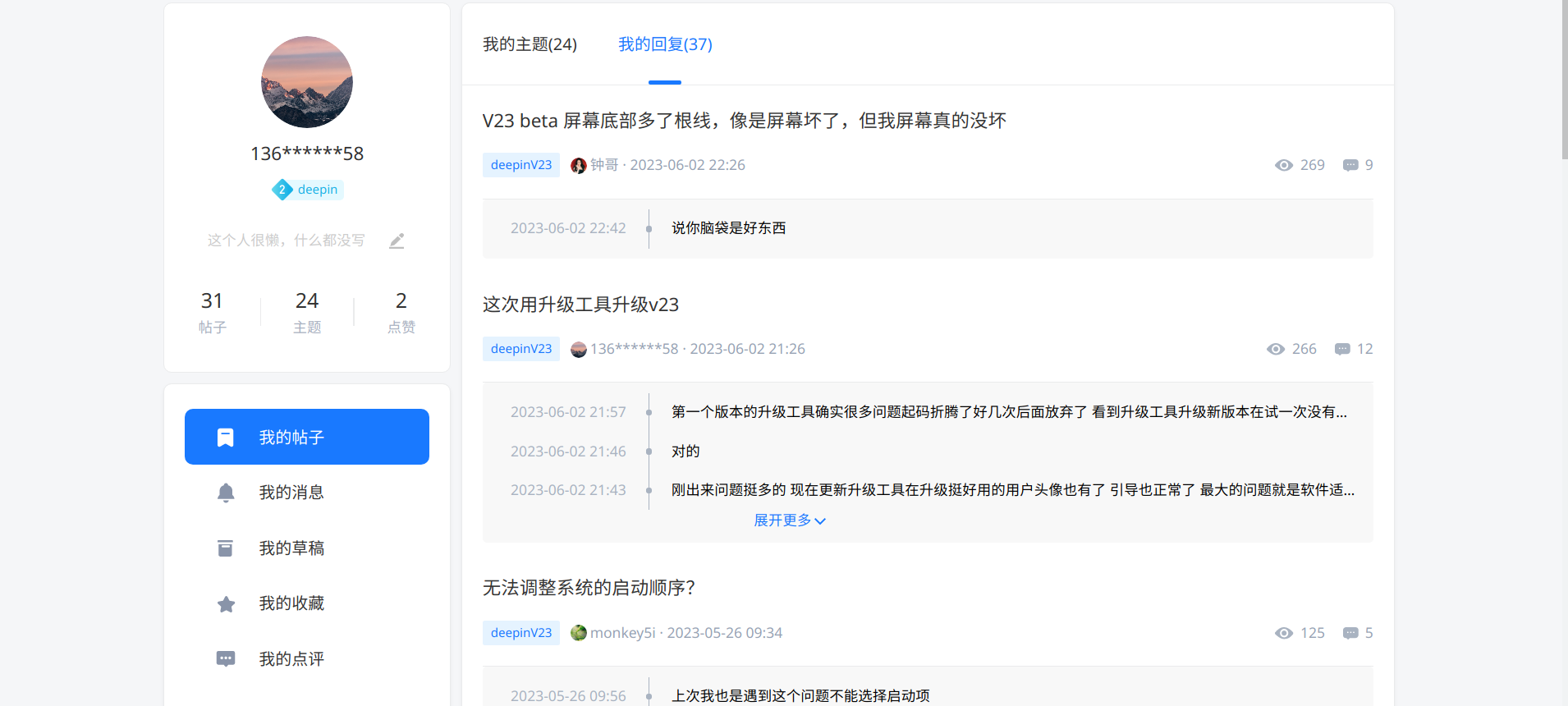Click the reply timestamp 2023-06-02 21:43
Image resolution: width=1568 pixels, height=706 pixels.
568,490
